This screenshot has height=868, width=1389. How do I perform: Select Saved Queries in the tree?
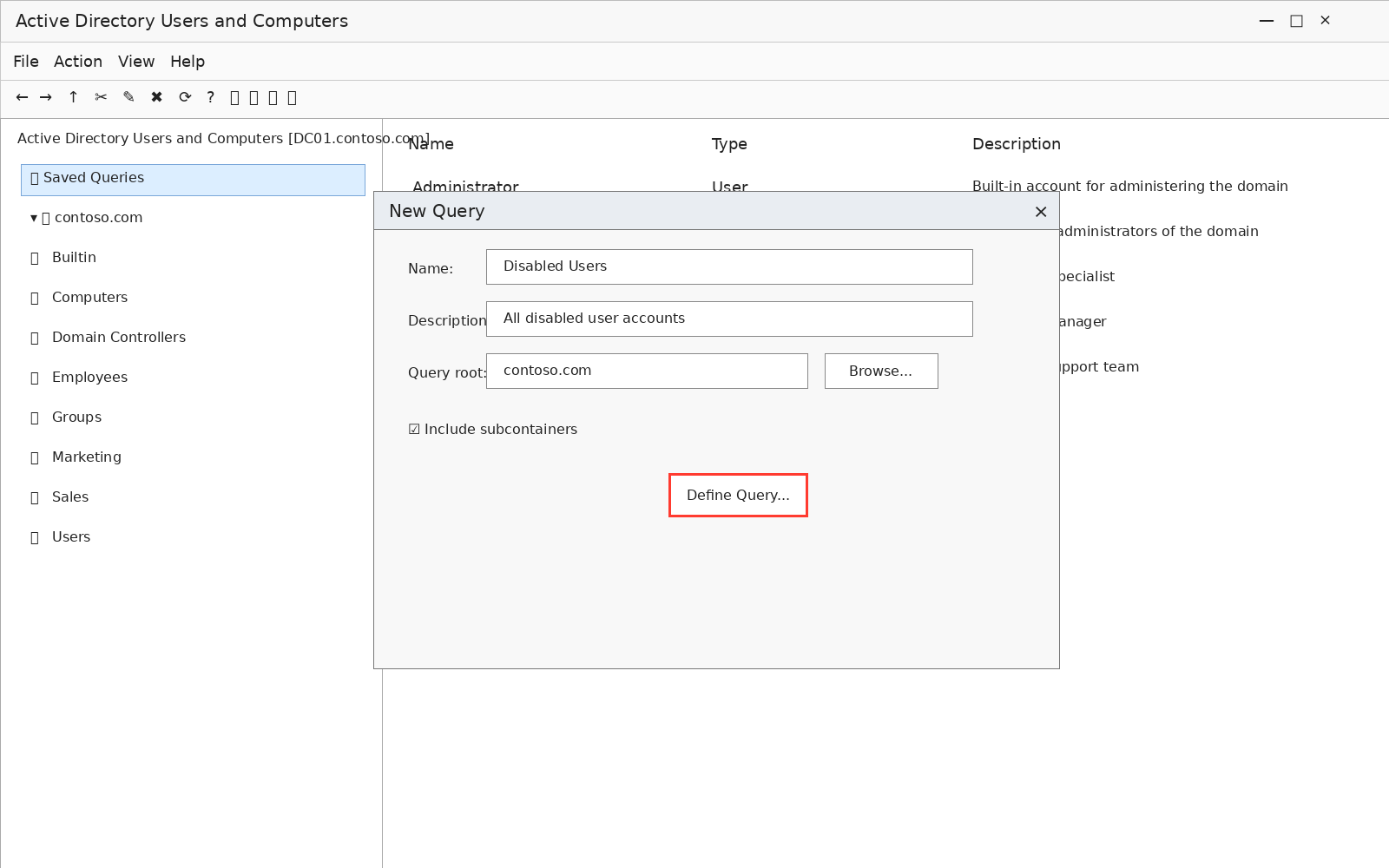tap(193, 180)
